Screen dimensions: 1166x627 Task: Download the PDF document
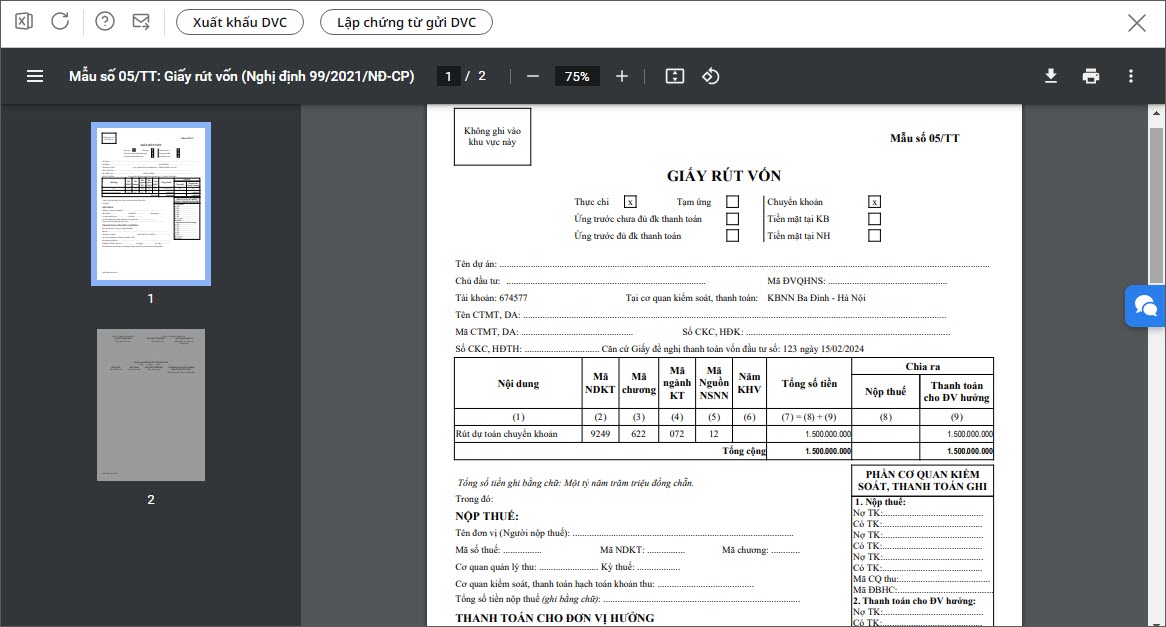[1051, 76]
